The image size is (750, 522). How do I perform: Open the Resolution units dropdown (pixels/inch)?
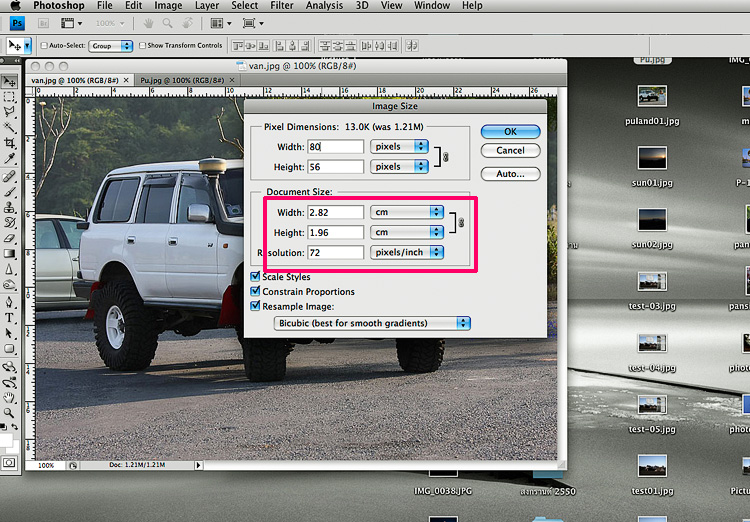point(406,253)
